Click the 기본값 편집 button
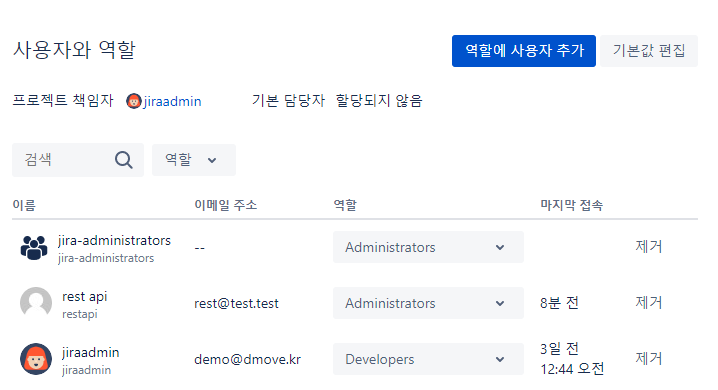Screen dimensions: 718x390 pos(649,51)
